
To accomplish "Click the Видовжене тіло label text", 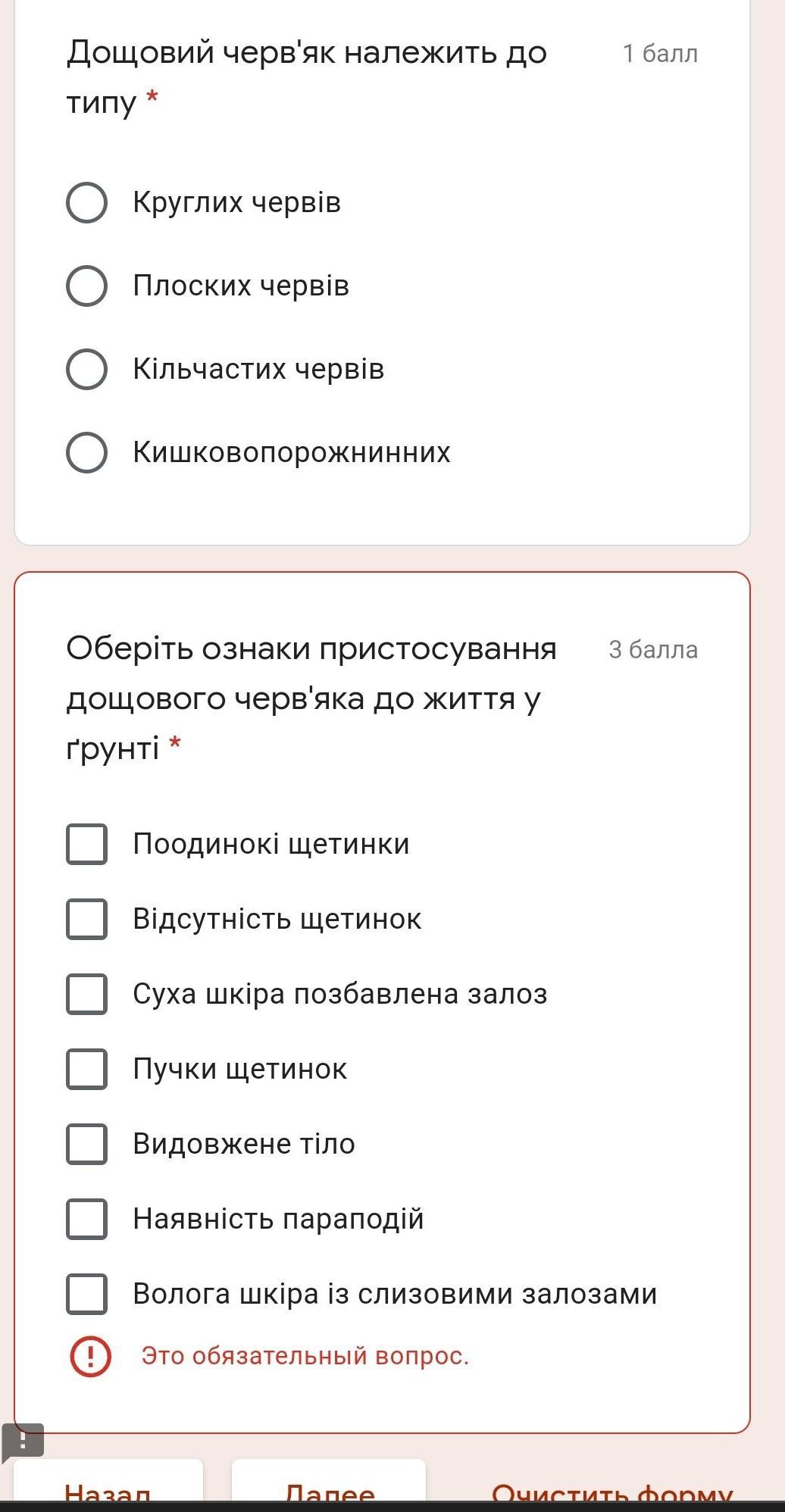I will [244, 1144].
